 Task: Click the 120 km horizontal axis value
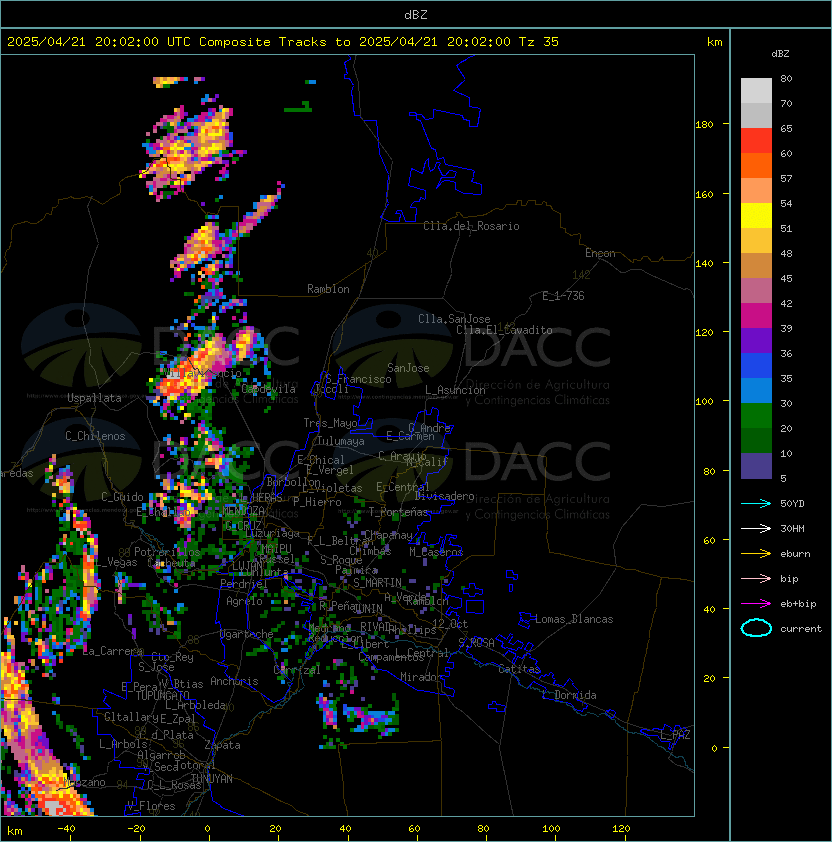(x=621, y=829)
